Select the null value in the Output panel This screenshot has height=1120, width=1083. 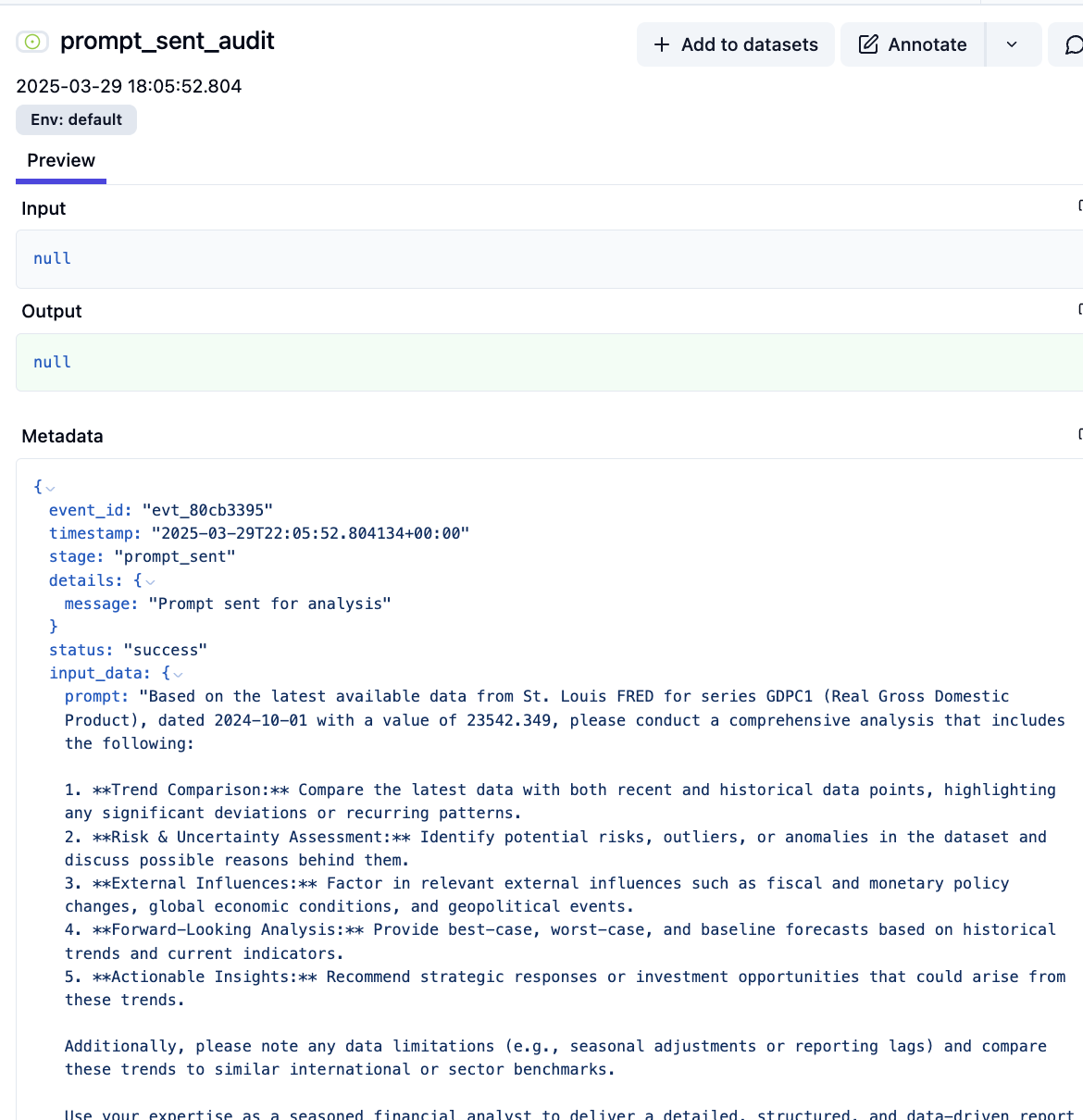pyautogui.click(x=51, y=361)
